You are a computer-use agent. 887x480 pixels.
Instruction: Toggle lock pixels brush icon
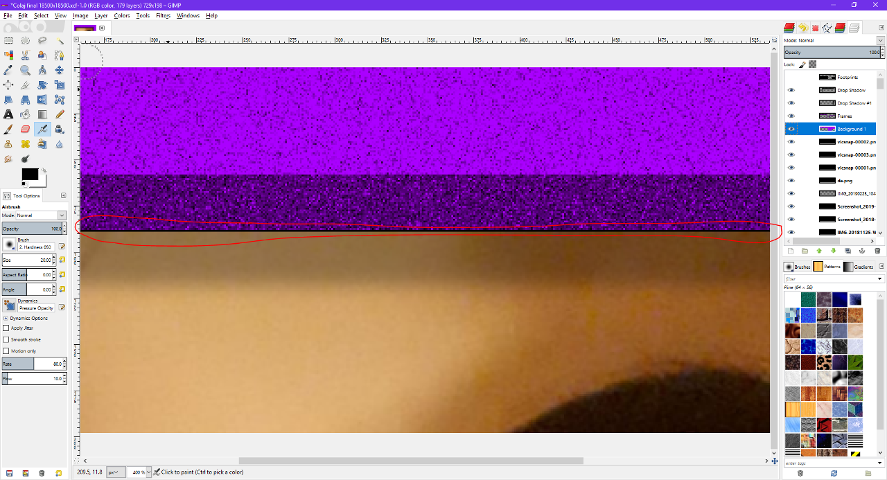[803, 64]
